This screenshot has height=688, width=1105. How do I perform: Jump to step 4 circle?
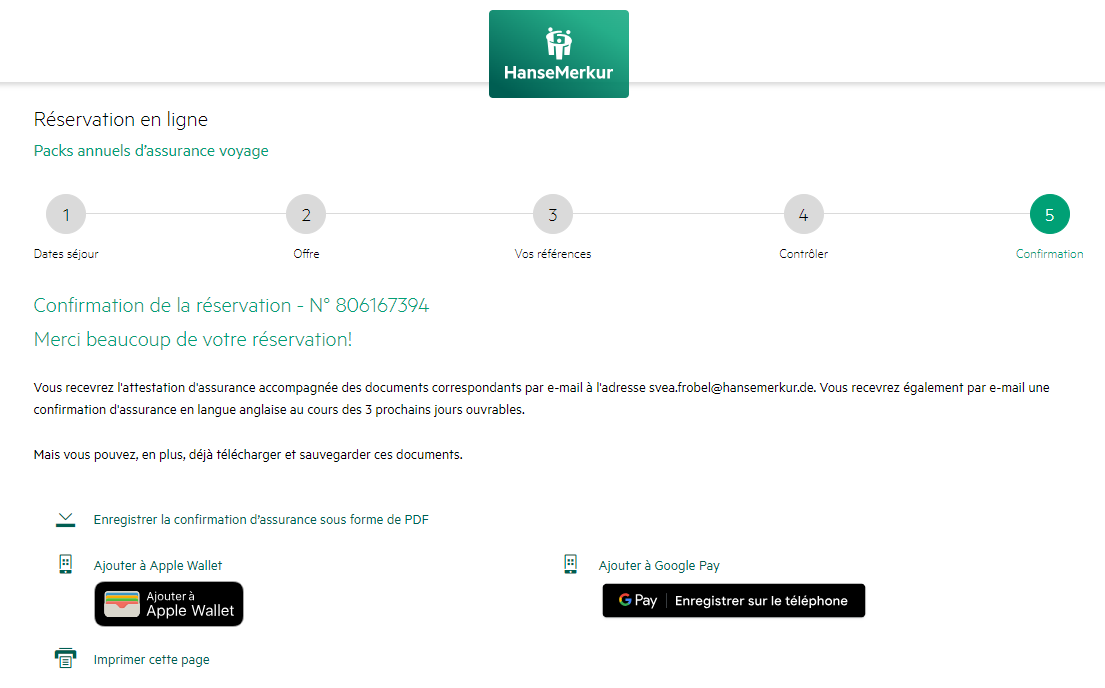point(803,214)
